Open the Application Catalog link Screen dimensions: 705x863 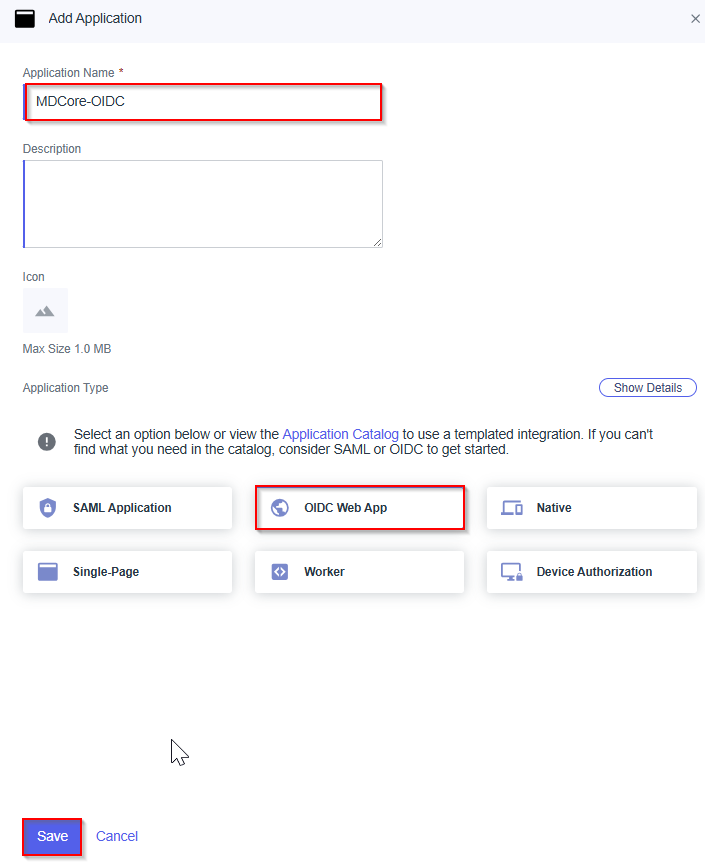[x=340, y=434]
